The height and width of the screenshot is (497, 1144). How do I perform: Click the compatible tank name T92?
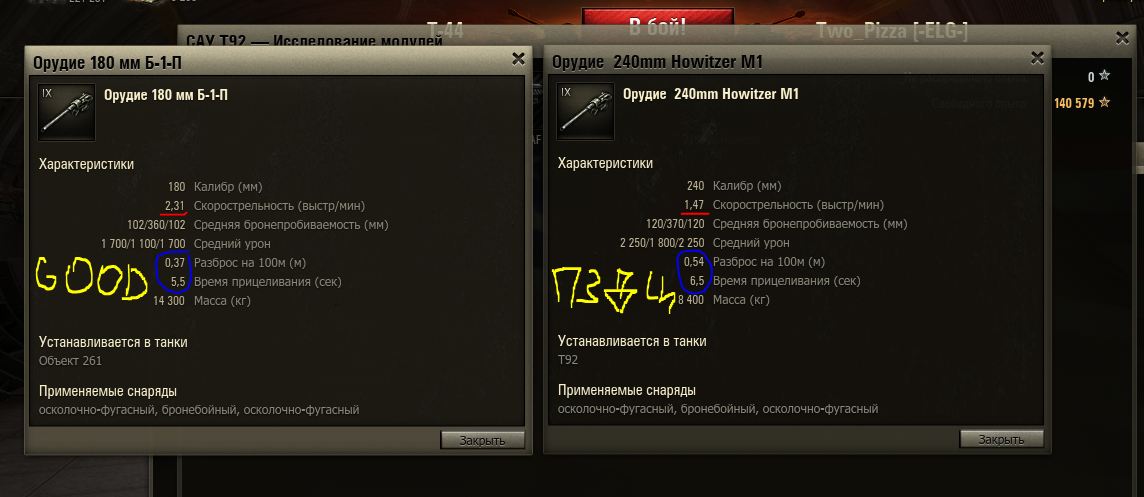[568, 360]
